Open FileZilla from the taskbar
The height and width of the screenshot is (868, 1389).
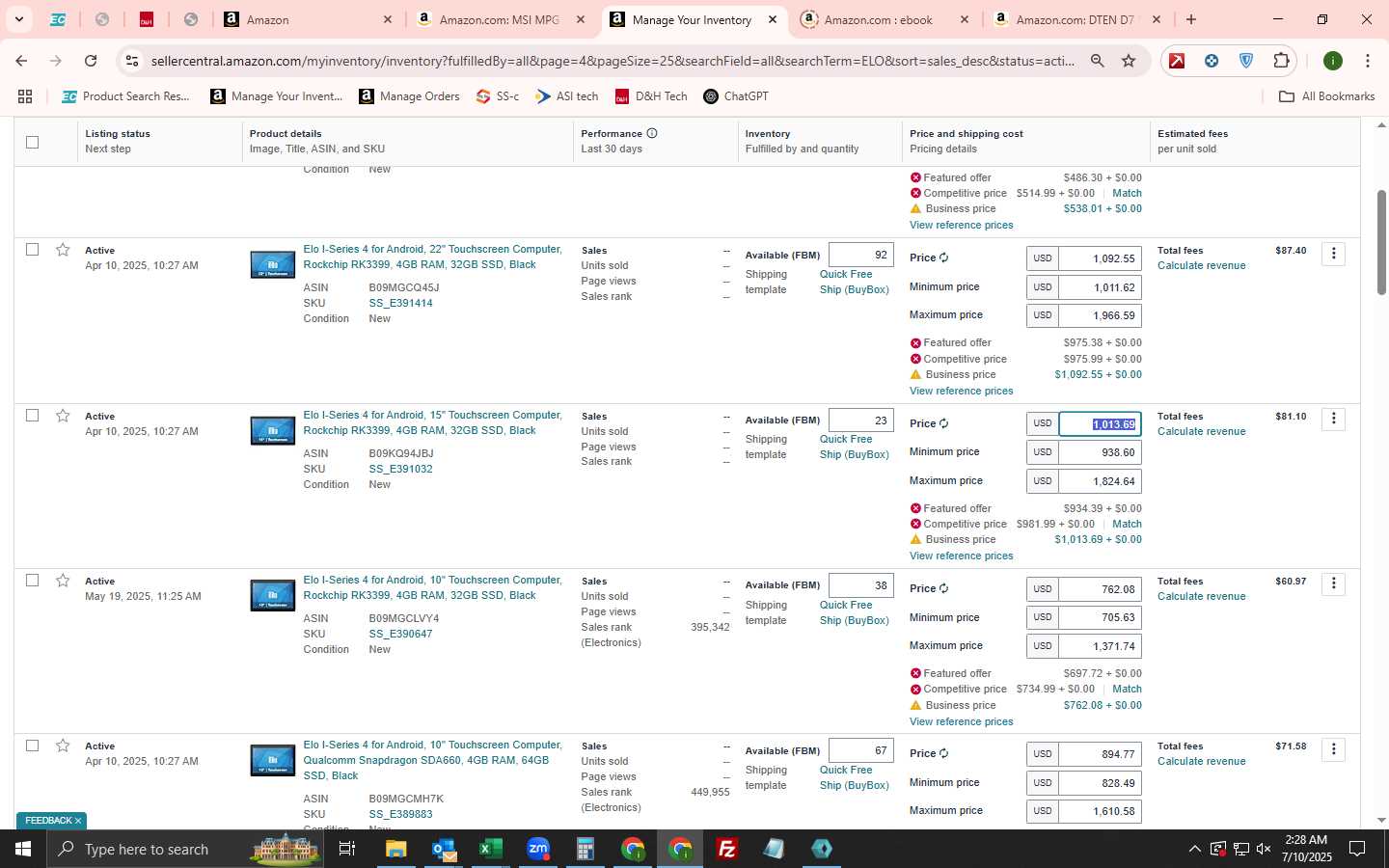click(x=727, y=849)
